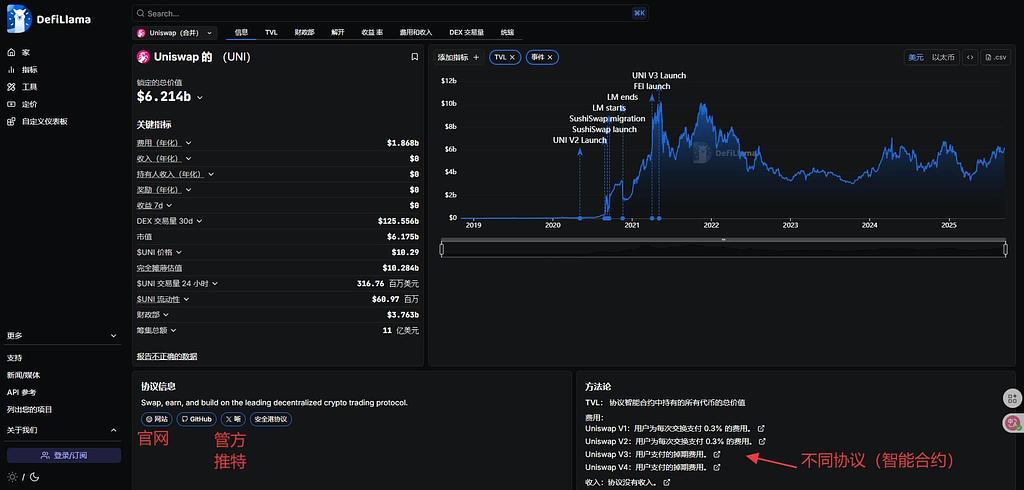Open external link for Uniswap V1 fees
Viewport: 1024px width, 490px height.
(x=762, y=428)
